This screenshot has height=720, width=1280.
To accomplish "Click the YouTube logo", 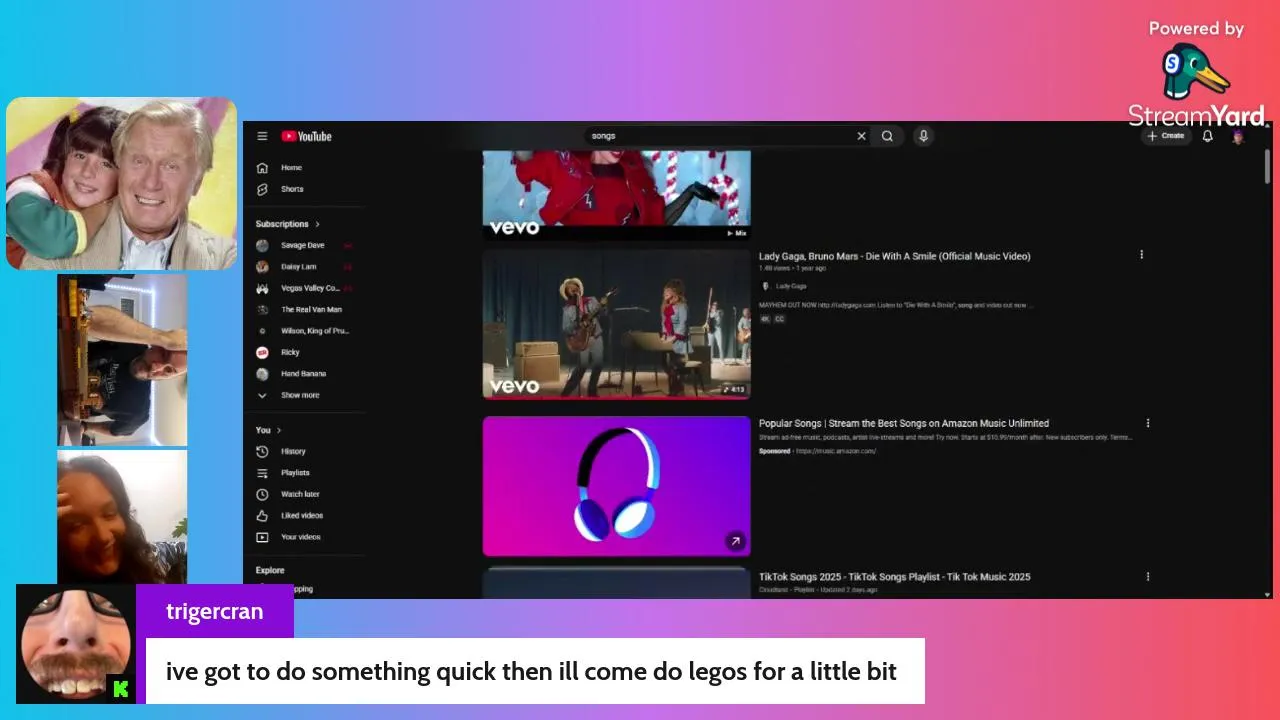I will 306,136.
